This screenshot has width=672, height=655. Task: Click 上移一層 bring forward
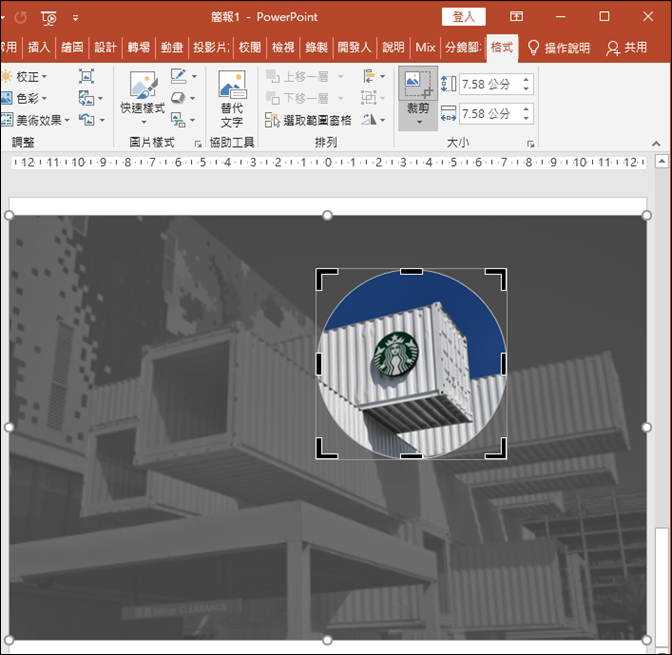pyautogui.click(x=297, y=77)
